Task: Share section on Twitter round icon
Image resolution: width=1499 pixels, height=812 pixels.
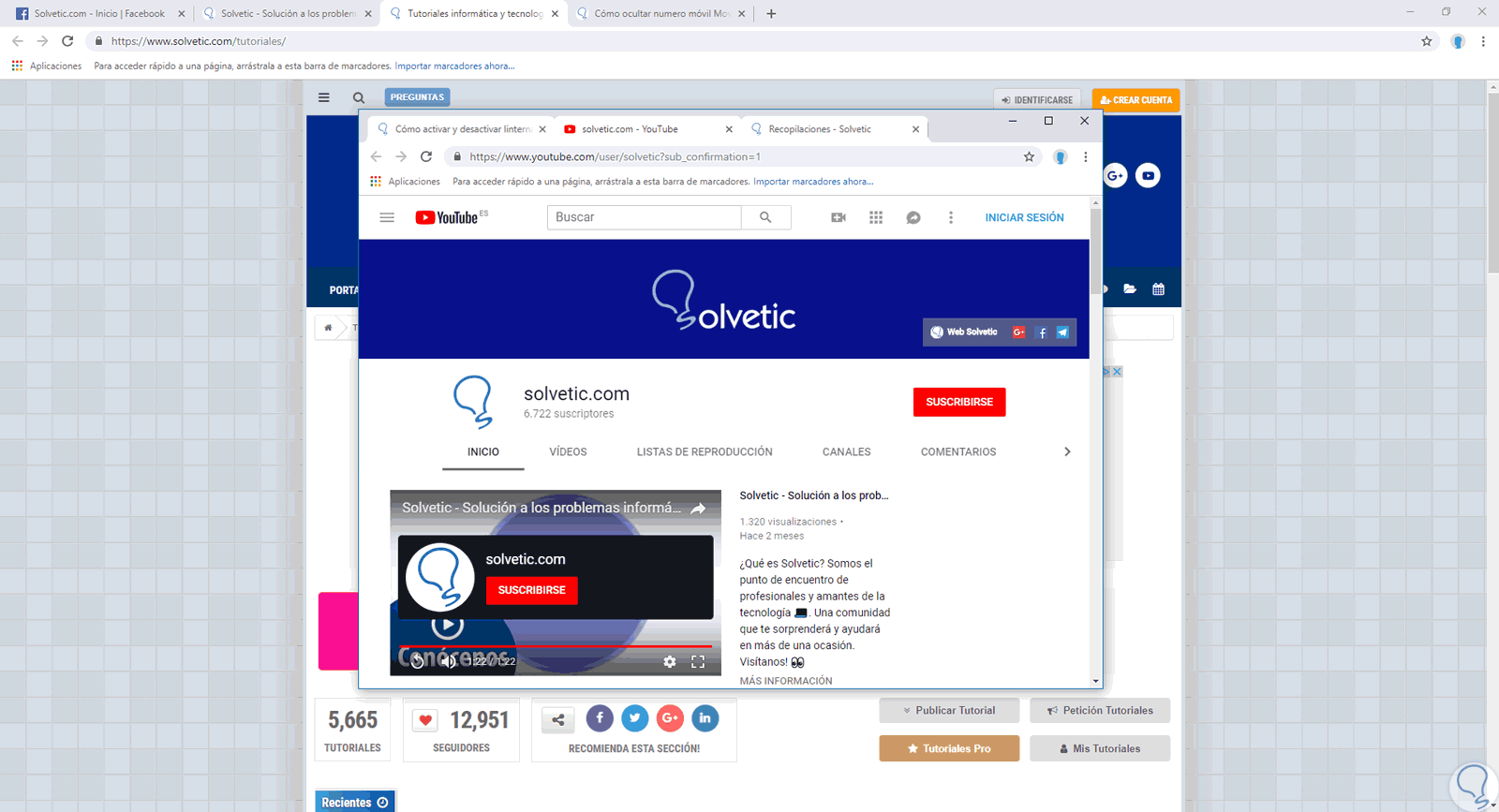Action: pyautogui.click(x=634, y=718)
